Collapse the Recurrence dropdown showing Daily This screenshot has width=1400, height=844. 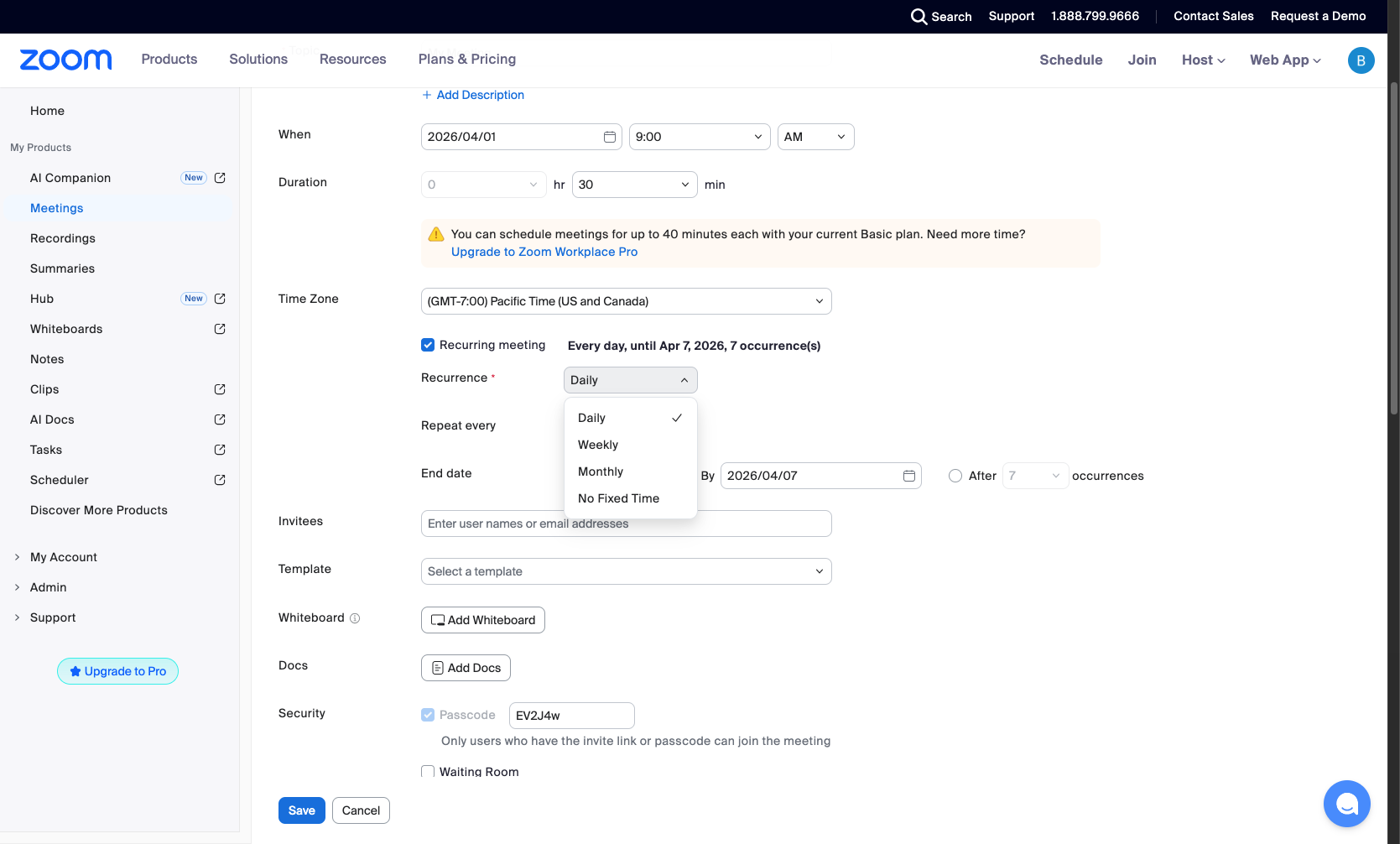[x=631, y=380]
